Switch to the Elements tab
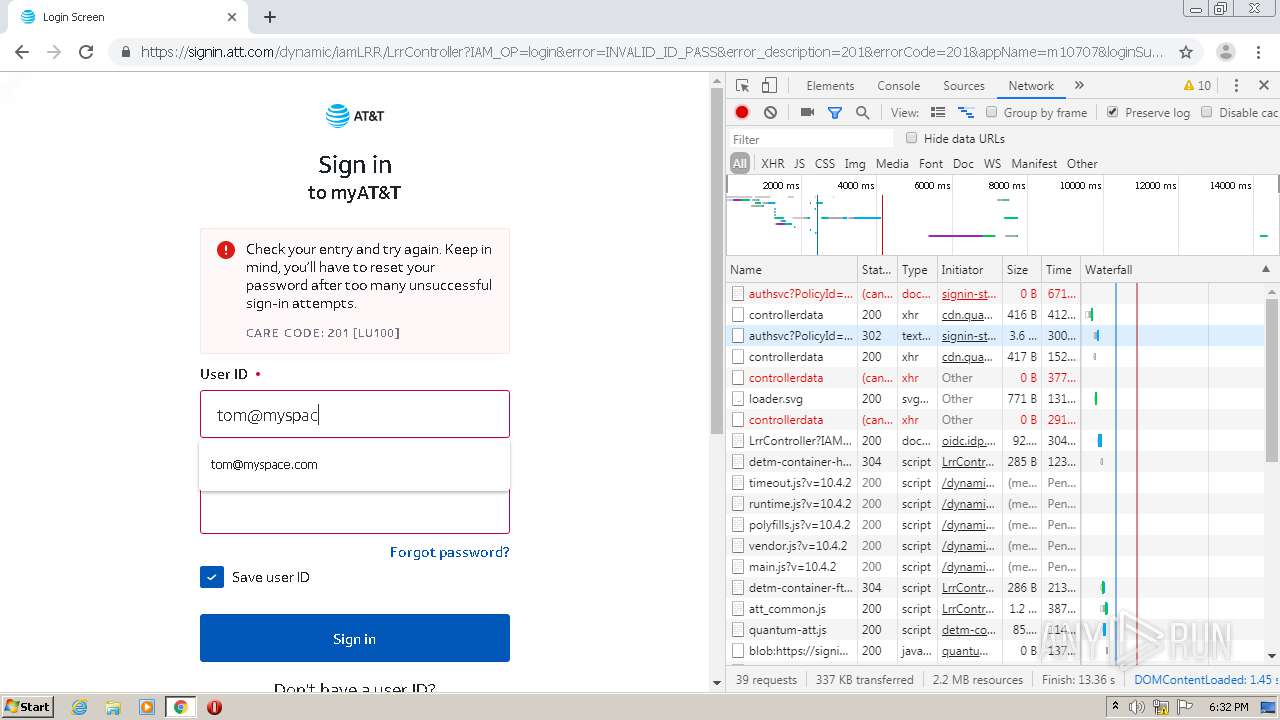 coord(830,86)
